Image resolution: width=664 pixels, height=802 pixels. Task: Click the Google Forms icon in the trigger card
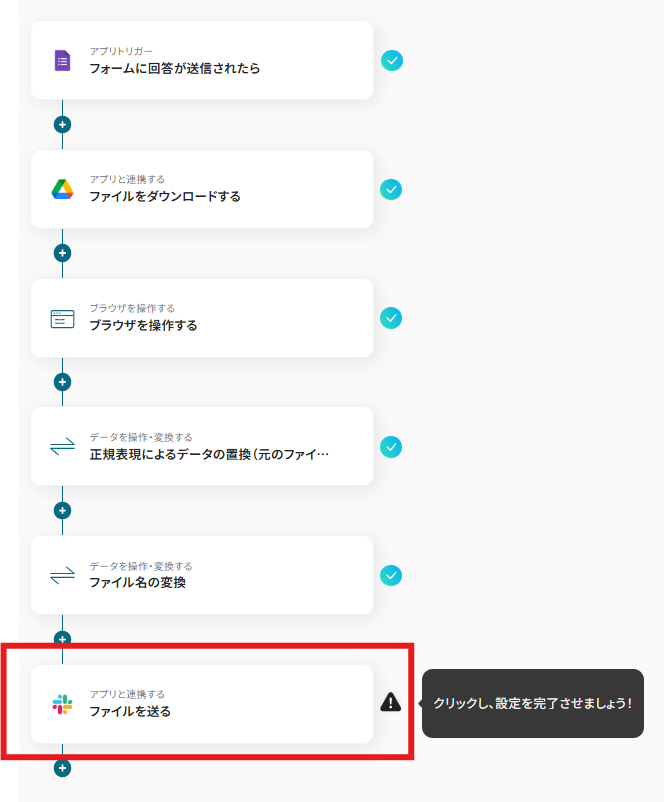[62, 61]
